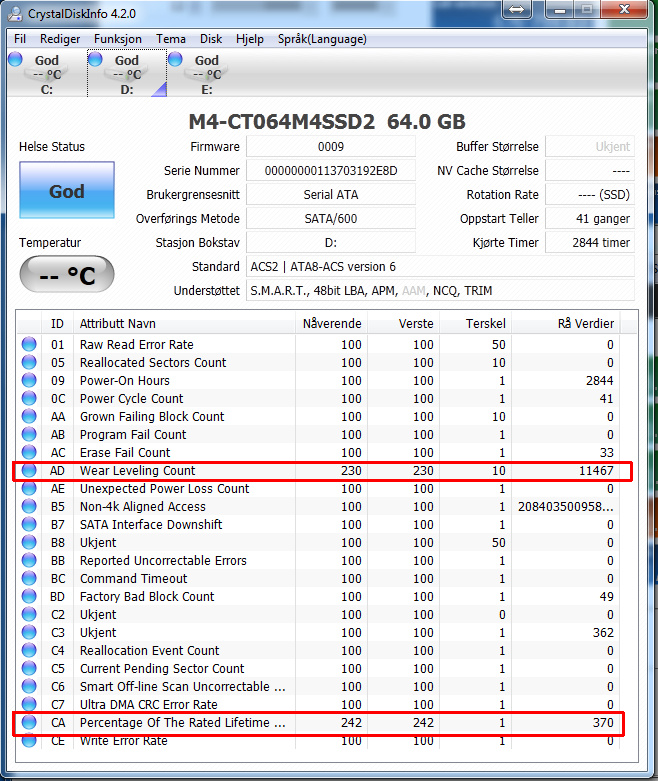The height and width of the screenshot is (781, 658).
Task: Click status icon for row C2 Ukjent
Action: [x=29, y=614]
